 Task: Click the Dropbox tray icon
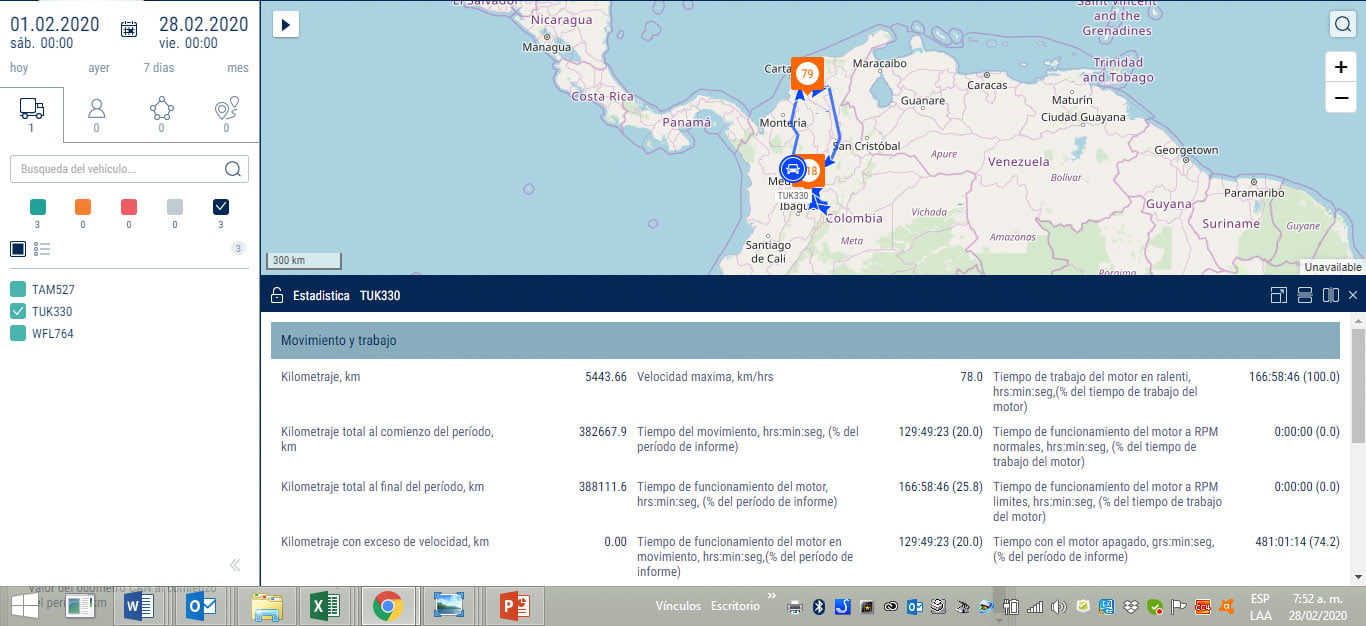coord(1131,607)
